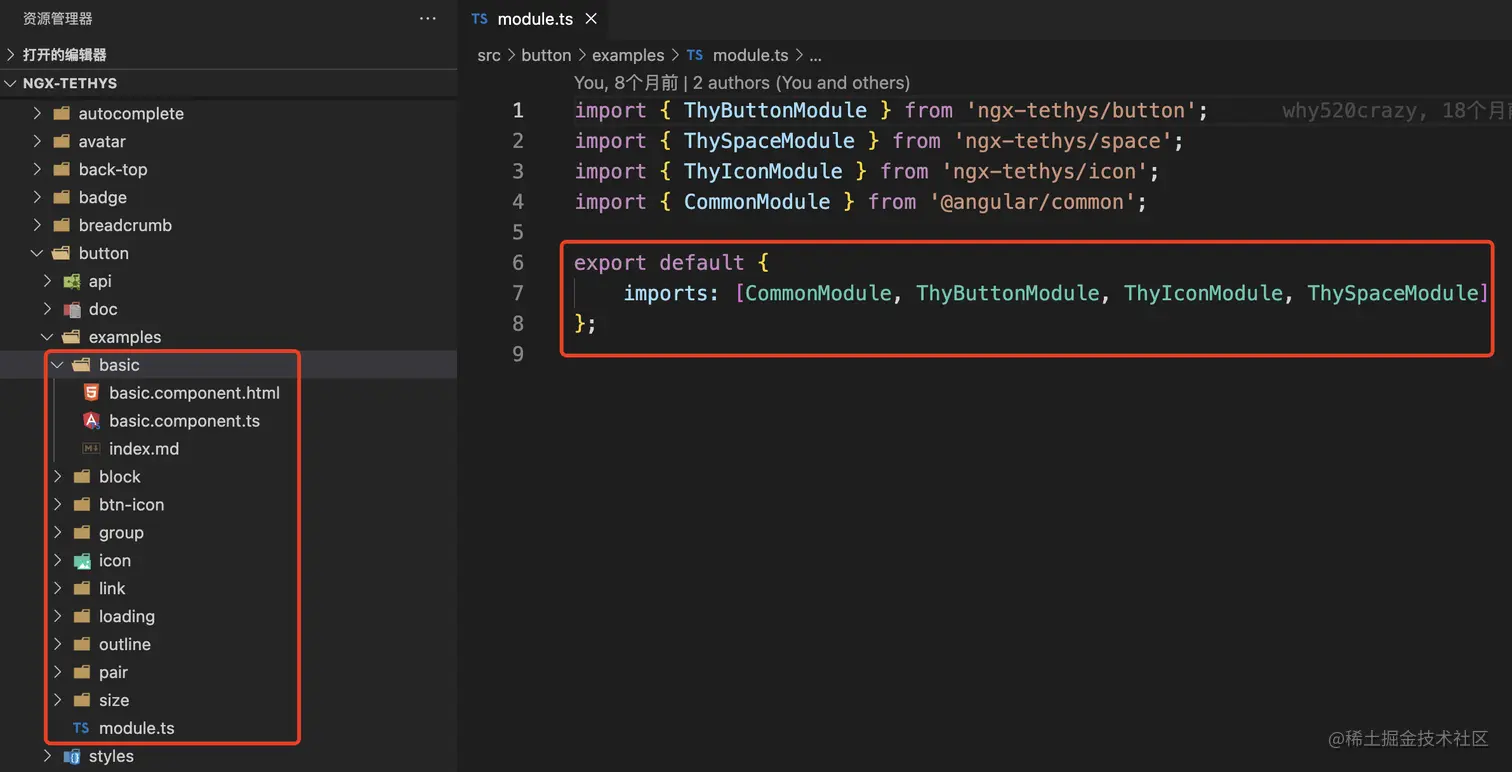This screenshot has height=772, width=1512.
Task: Collapse the button folder chevron
Action: point(37,253)
